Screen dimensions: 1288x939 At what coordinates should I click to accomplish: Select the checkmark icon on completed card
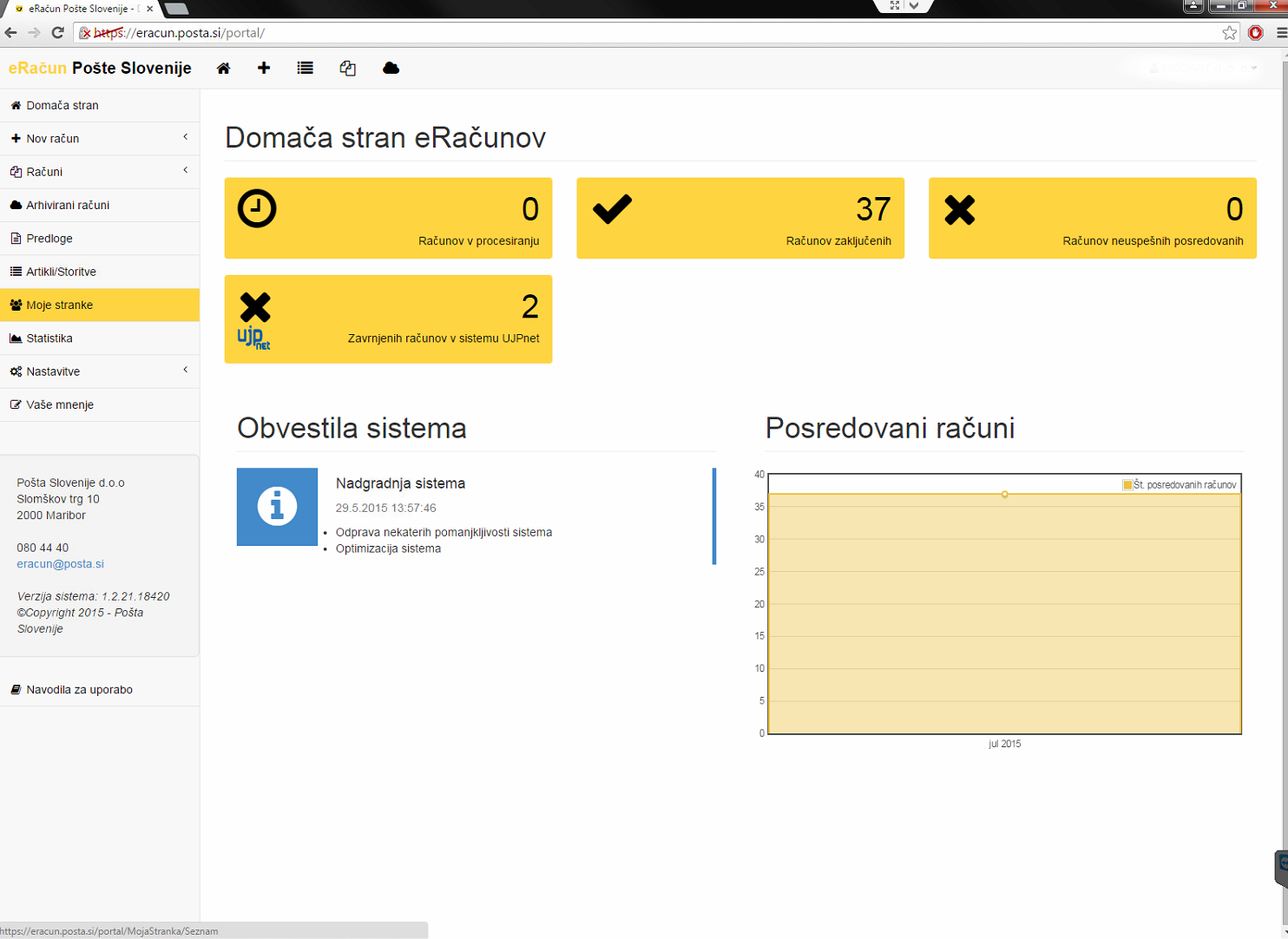tap(612, 208)
